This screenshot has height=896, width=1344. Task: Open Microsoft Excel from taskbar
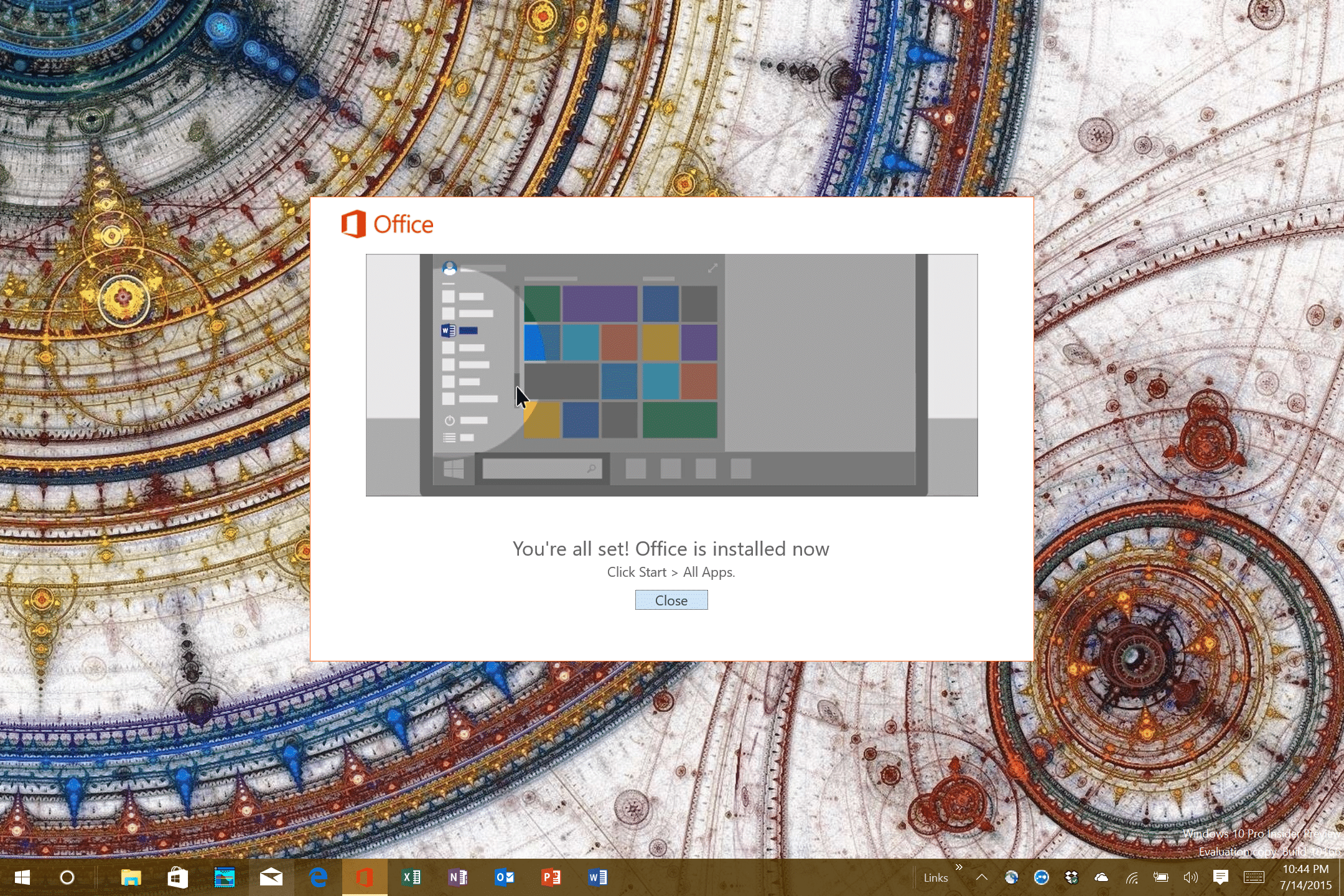[x=411, y=878]
